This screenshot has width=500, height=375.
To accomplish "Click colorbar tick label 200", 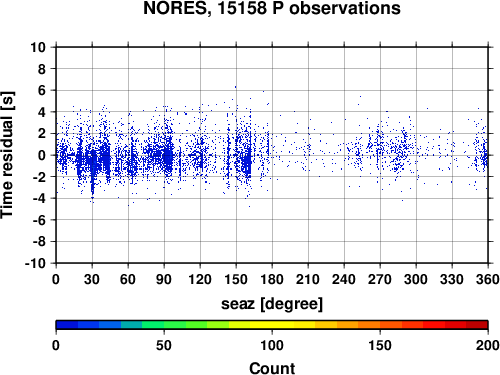I will [488, 345].
